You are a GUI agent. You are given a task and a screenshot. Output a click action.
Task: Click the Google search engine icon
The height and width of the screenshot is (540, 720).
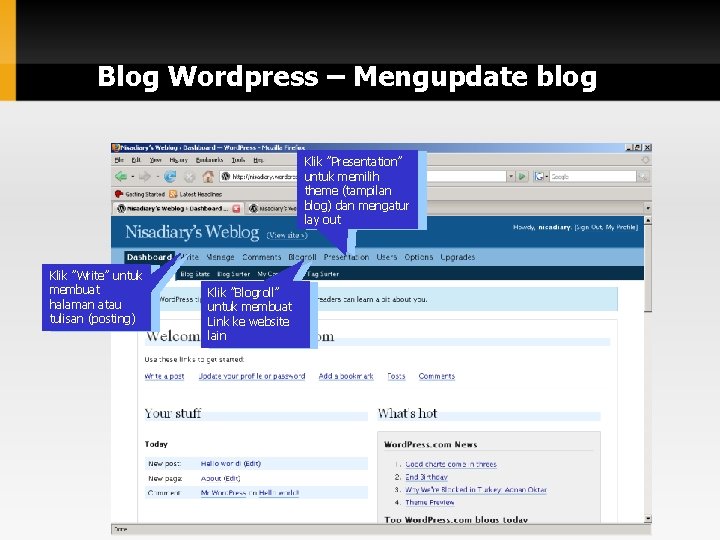tap(539, 176)
